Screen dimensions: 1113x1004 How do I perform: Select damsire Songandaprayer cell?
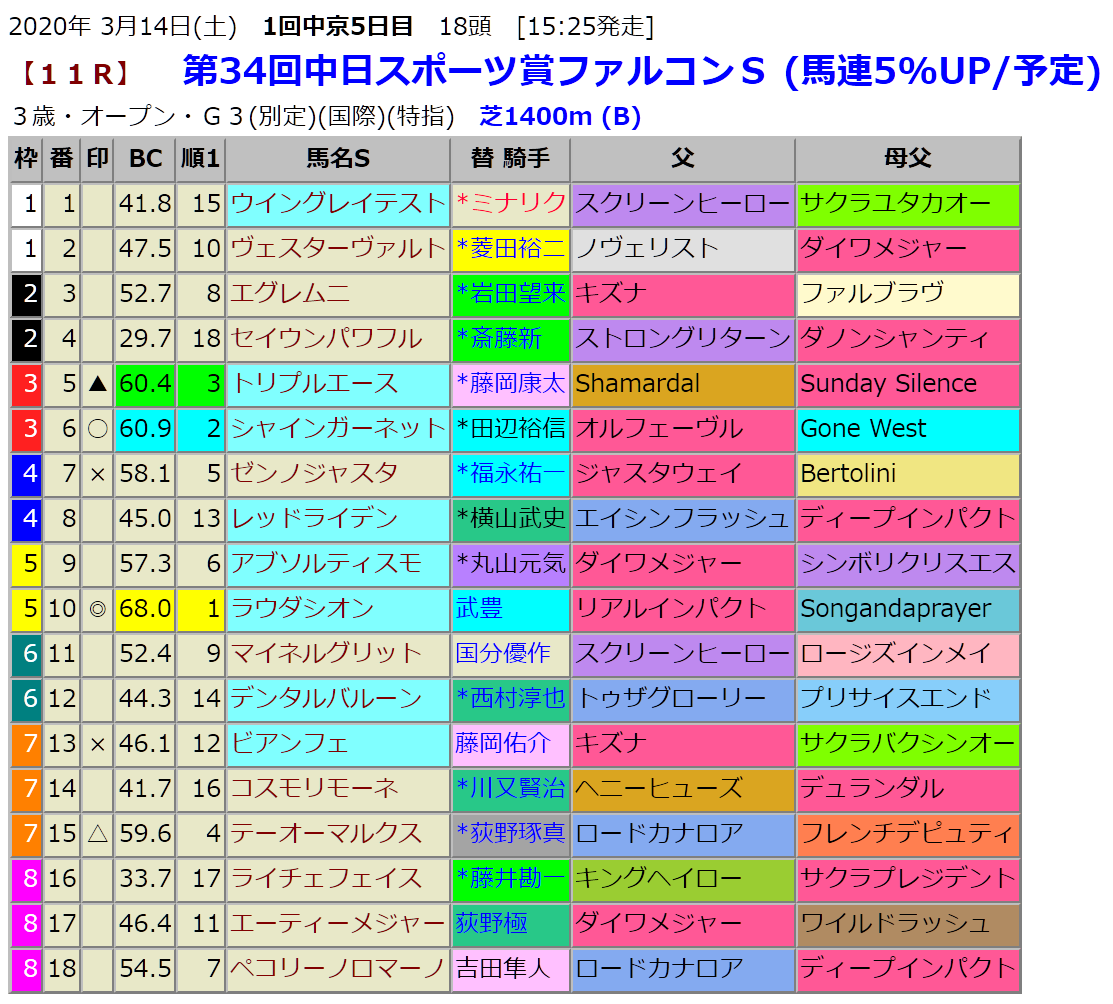895,608
